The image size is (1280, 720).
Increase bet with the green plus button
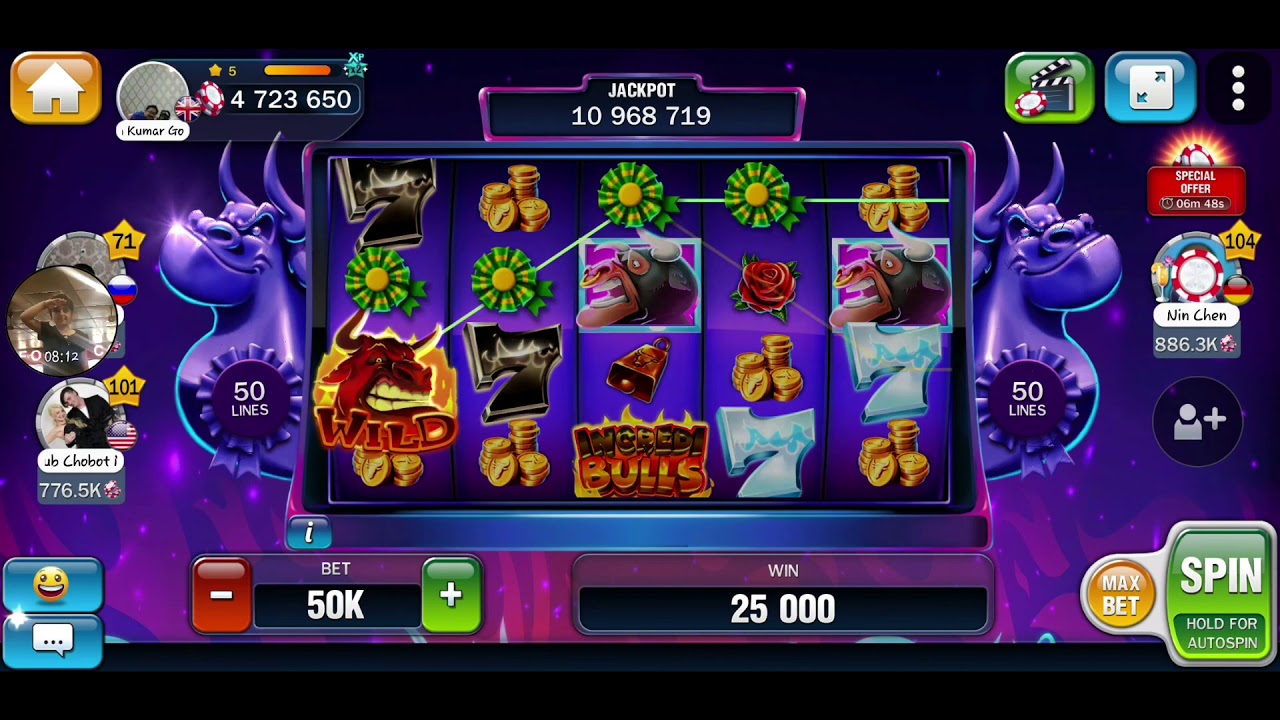pyautogui.click(x=451, y=596)
